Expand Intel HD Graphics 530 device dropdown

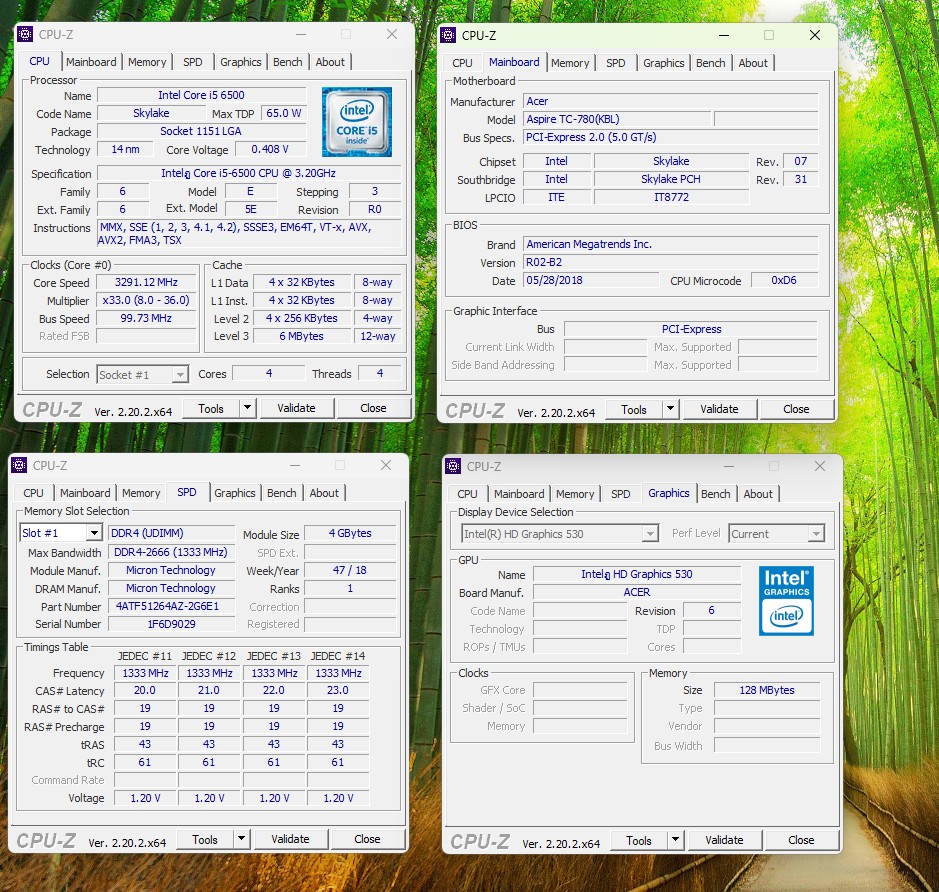pyautogui.click(x=650, y=534)
